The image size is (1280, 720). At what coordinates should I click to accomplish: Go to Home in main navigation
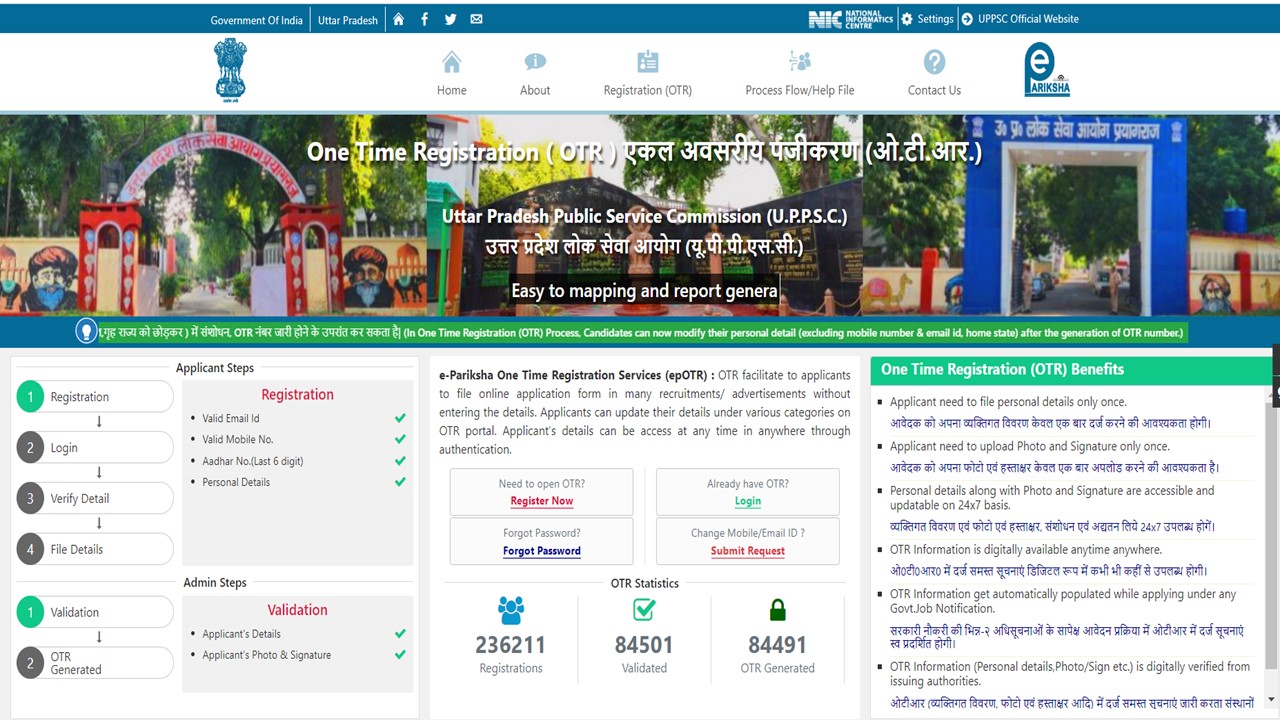pyautogui.click(x=452, y=75)
